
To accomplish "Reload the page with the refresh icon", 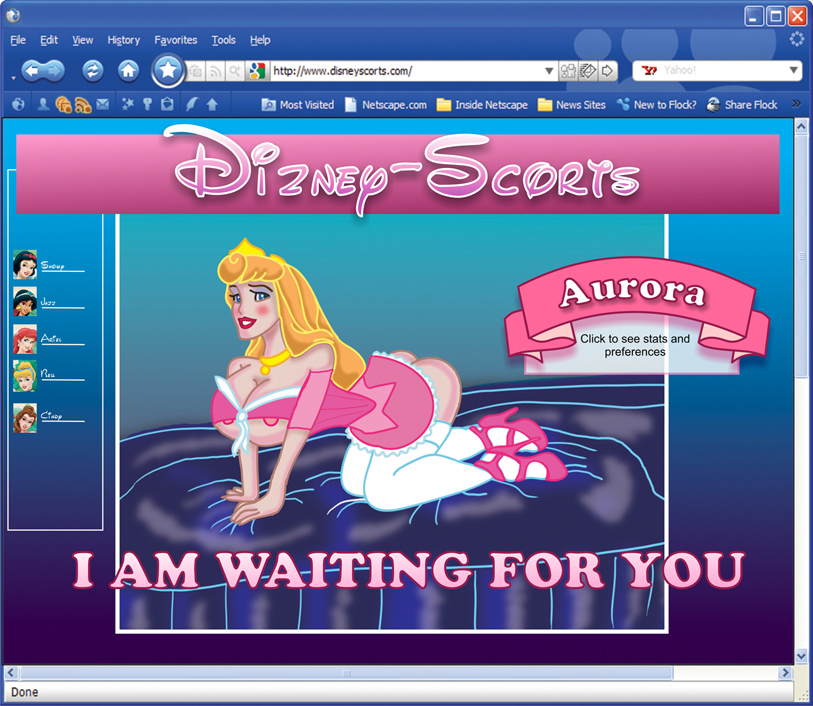I will pyautogui.click(x=92, y=70).
